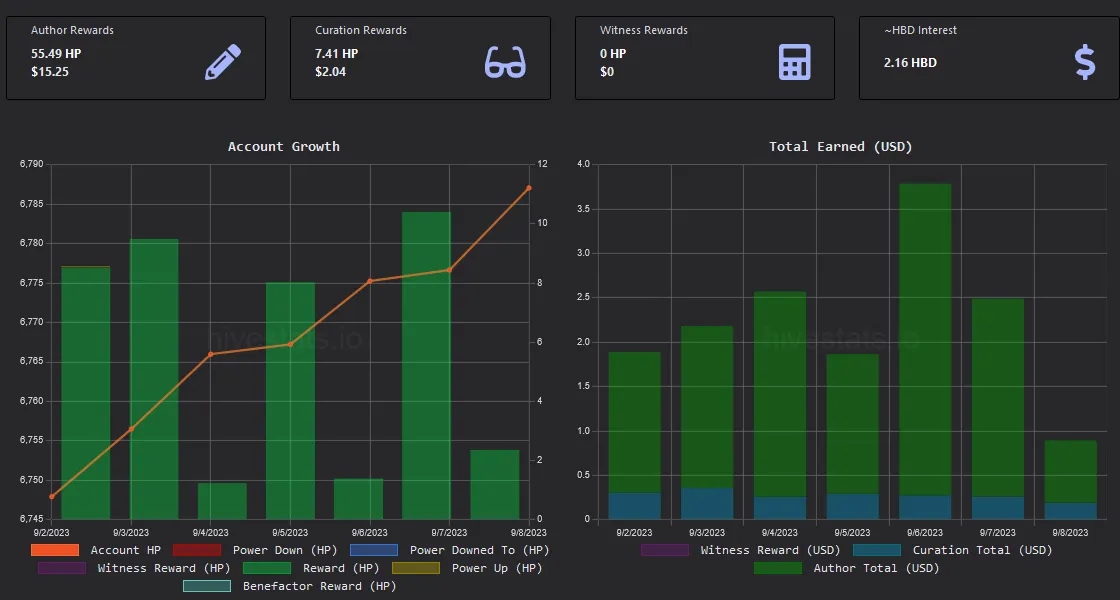Click the dollar sign icon in HBD Interest

click(1084, 62)
